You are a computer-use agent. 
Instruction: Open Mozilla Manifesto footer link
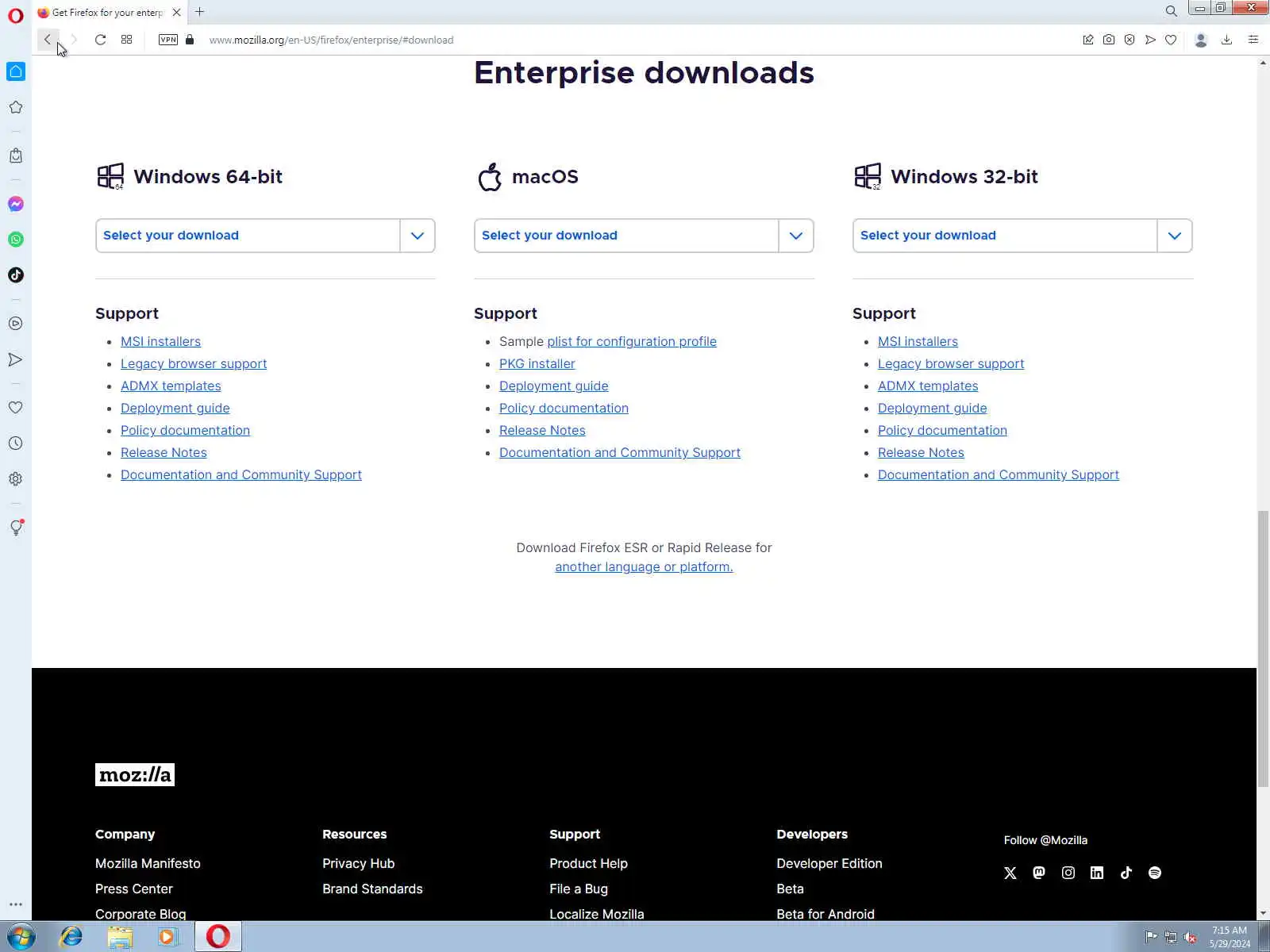coord(148,863)
